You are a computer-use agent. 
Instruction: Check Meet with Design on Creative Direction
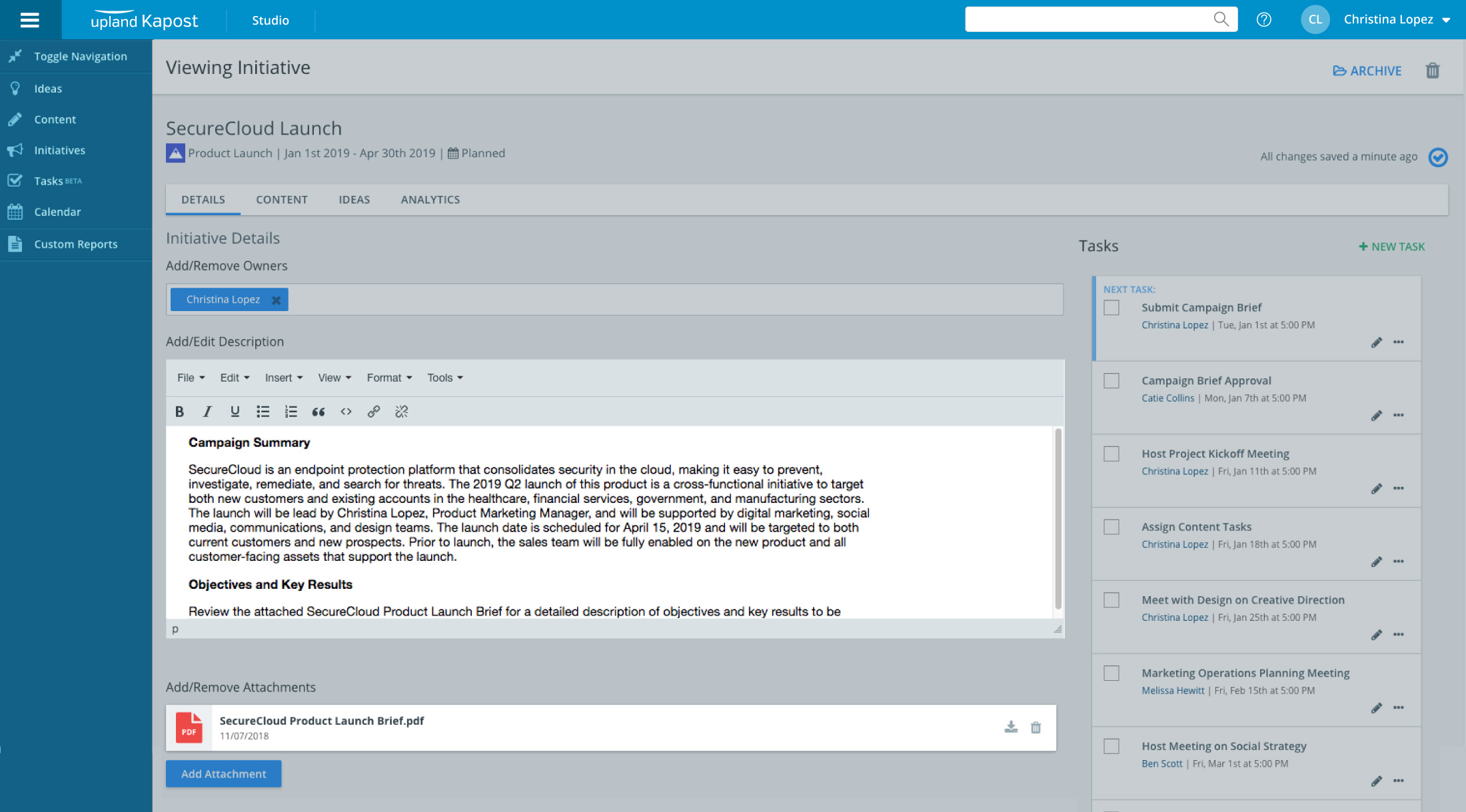point(1111,600)
